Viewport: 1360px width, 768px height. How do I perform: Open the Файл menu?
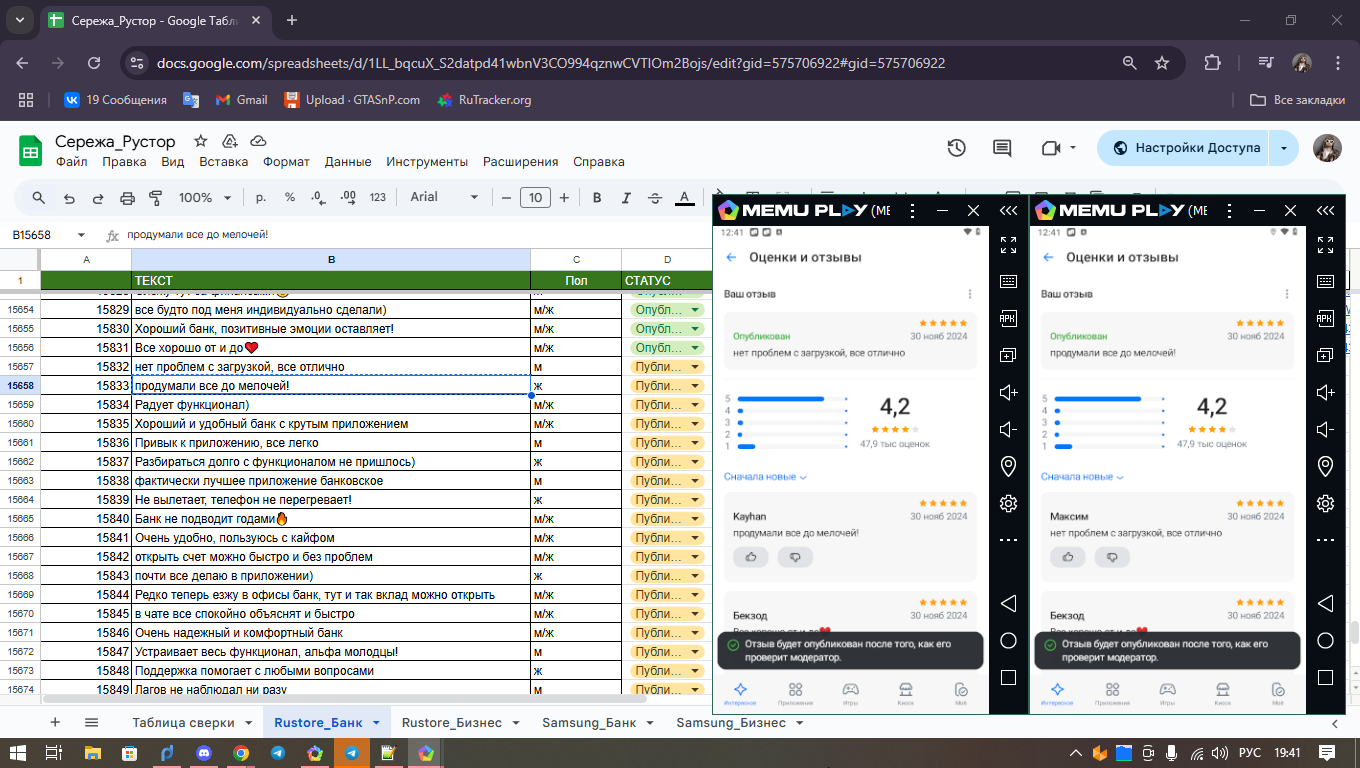point(71,161)
